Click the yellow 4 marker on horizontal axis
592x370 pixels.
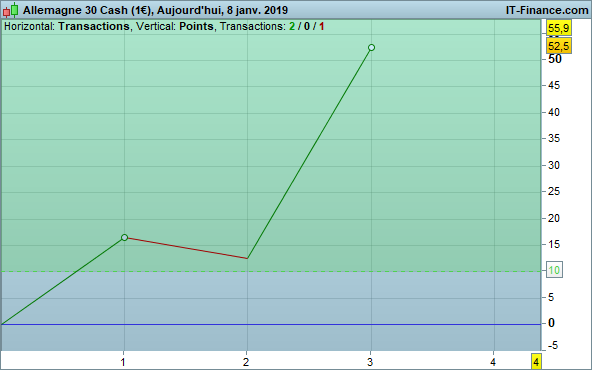(536, 361)
